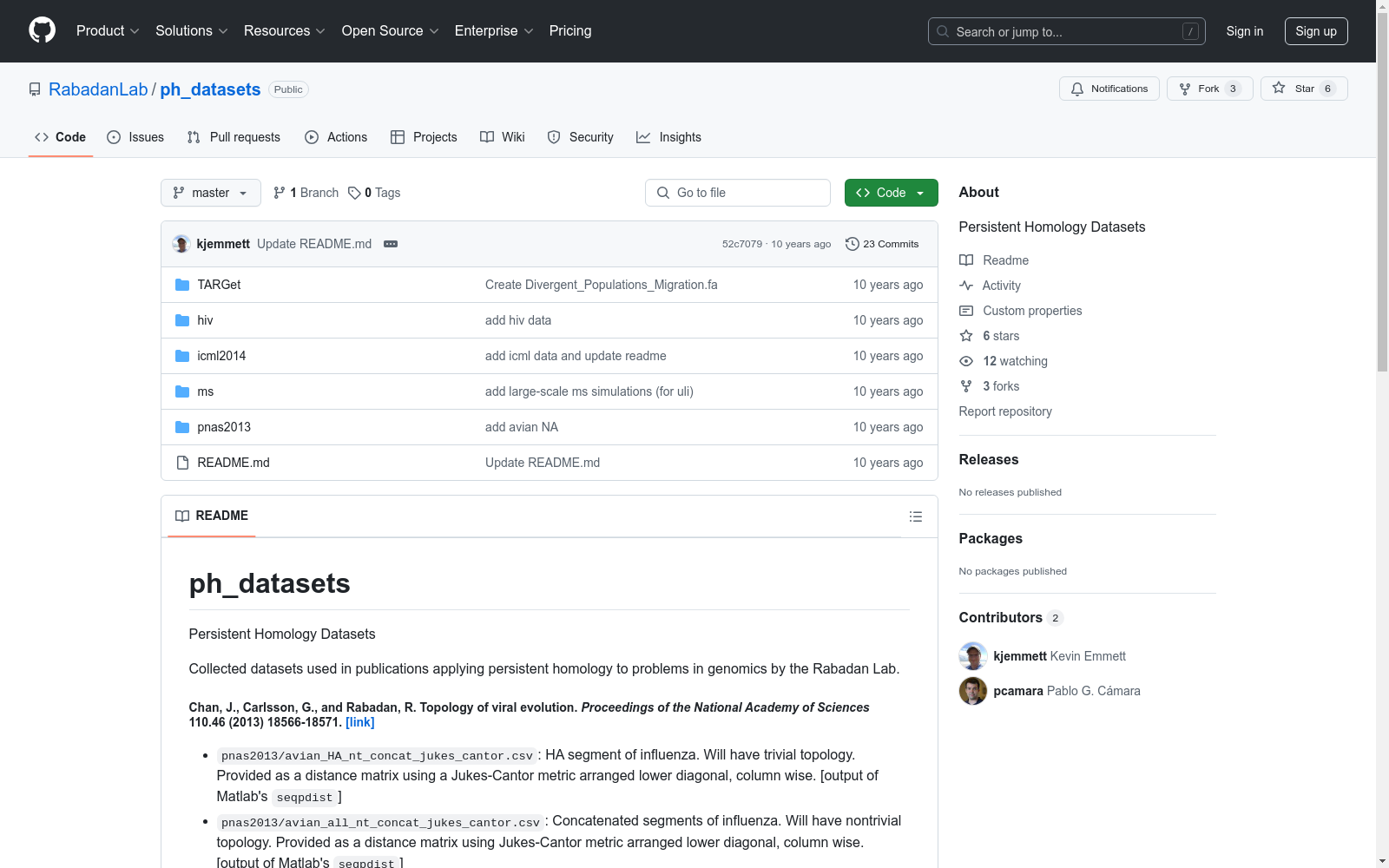This screenshot has width=1389, height=868.
Task: Open the README outline list icon
Action: point(915,516)
